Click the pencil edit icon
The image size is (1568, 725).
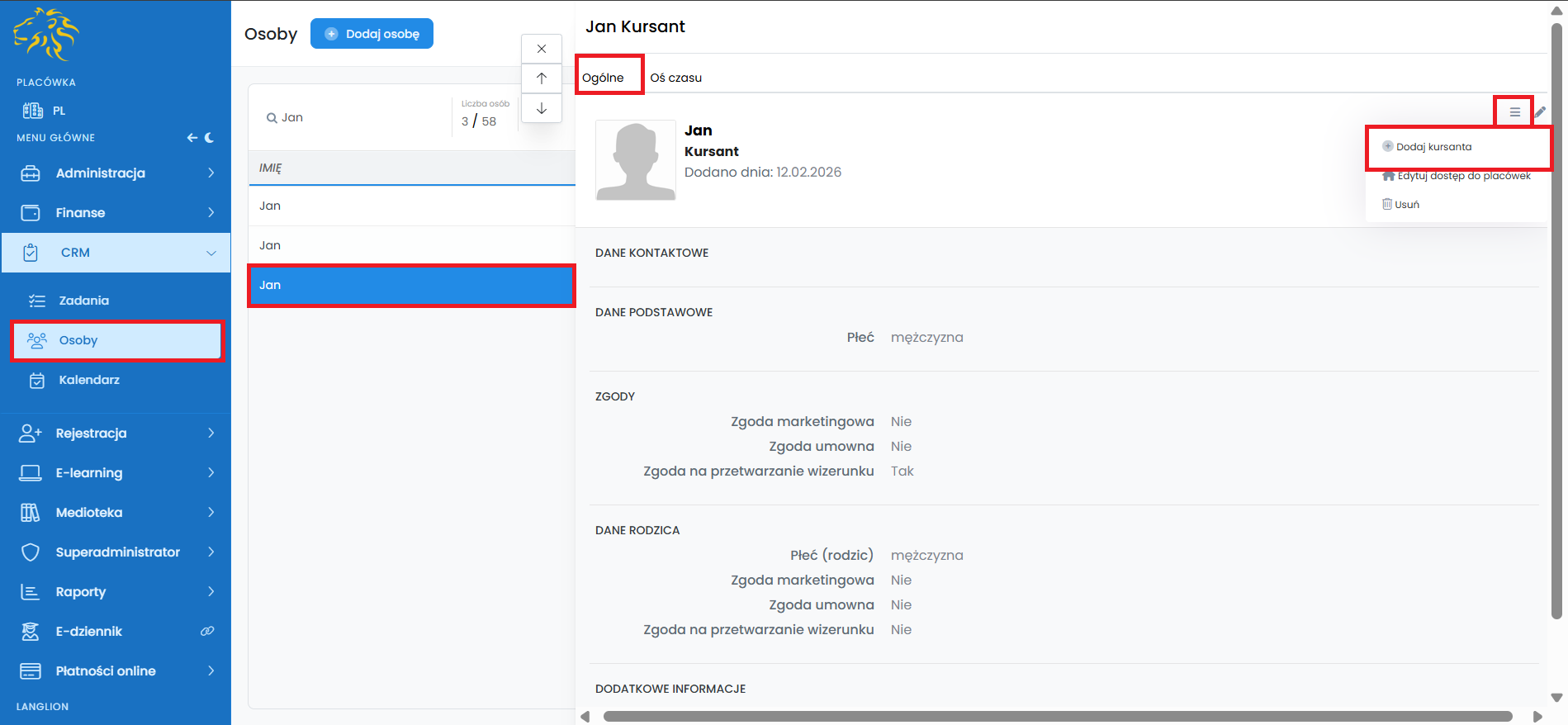click(1540, 112)
